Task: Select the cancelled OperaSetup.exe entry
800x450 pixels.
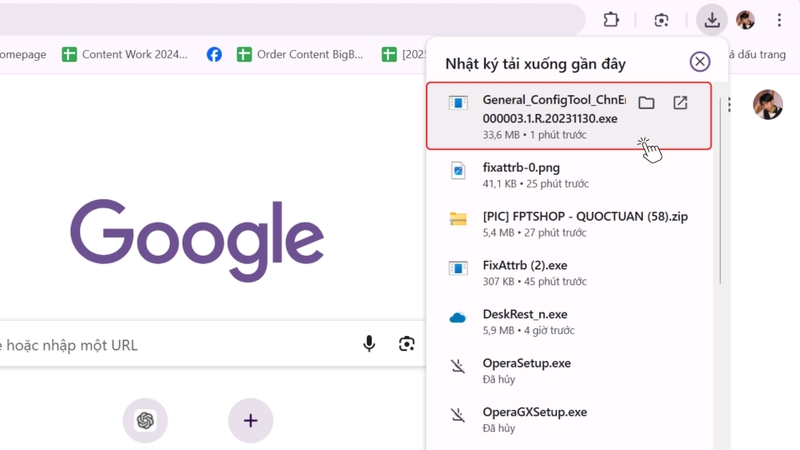Action: click(x=569, y=370)
